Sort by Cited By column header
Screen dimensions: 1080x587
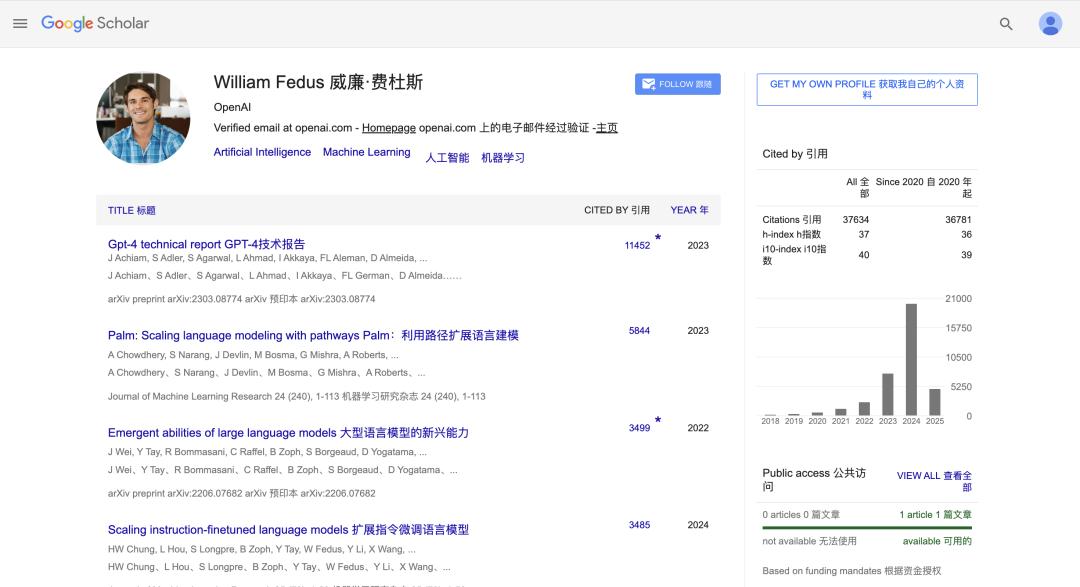click(x=616, y=210)
